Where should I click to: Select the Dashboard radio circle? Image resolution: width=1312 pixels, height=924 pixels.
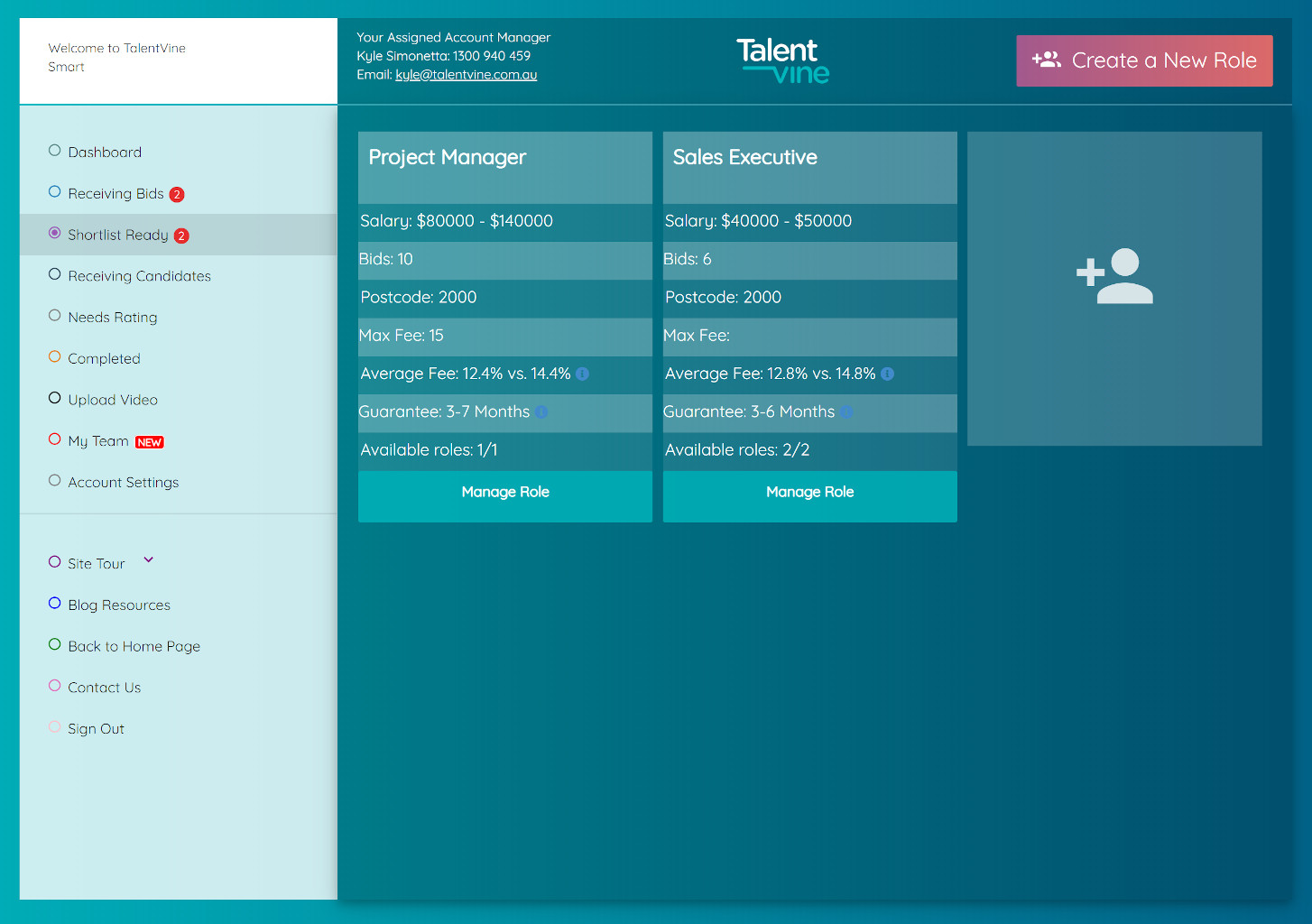pyautogui.click(x=55, y=151)
